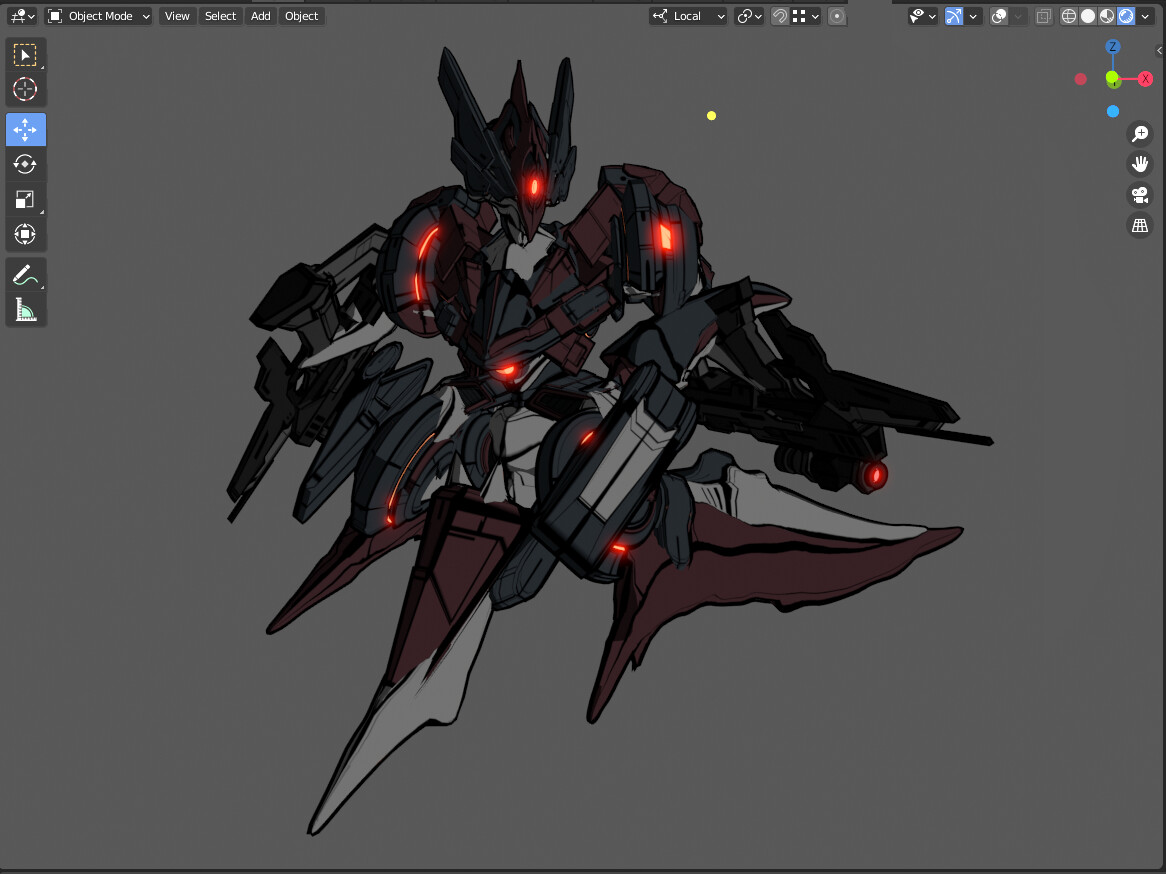This screenshot has width=1166, height=874.
Task: Open the editor type selector
Action: [x=22, y=16]
